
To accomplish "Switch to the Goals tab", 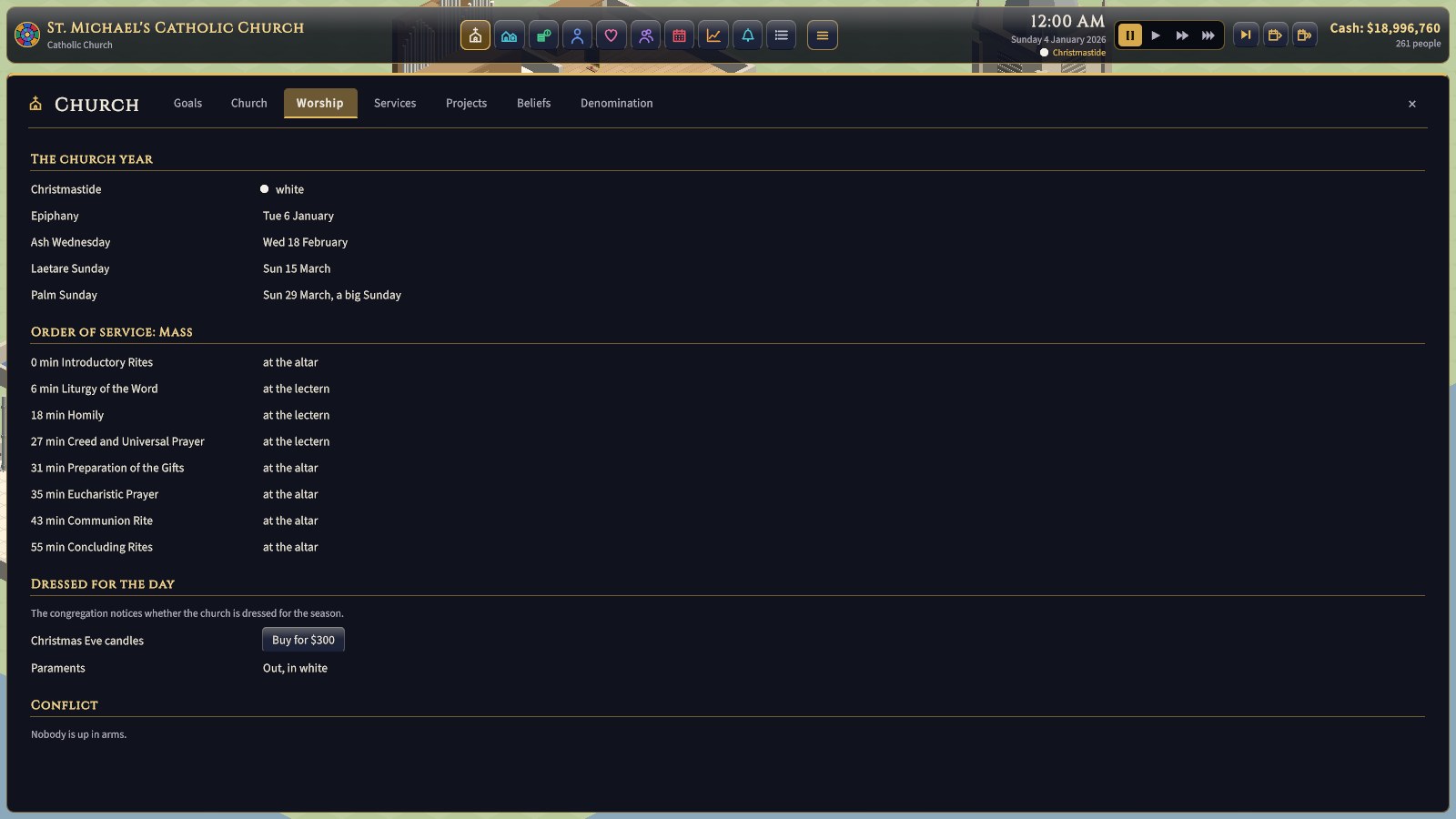I will 188,104.
